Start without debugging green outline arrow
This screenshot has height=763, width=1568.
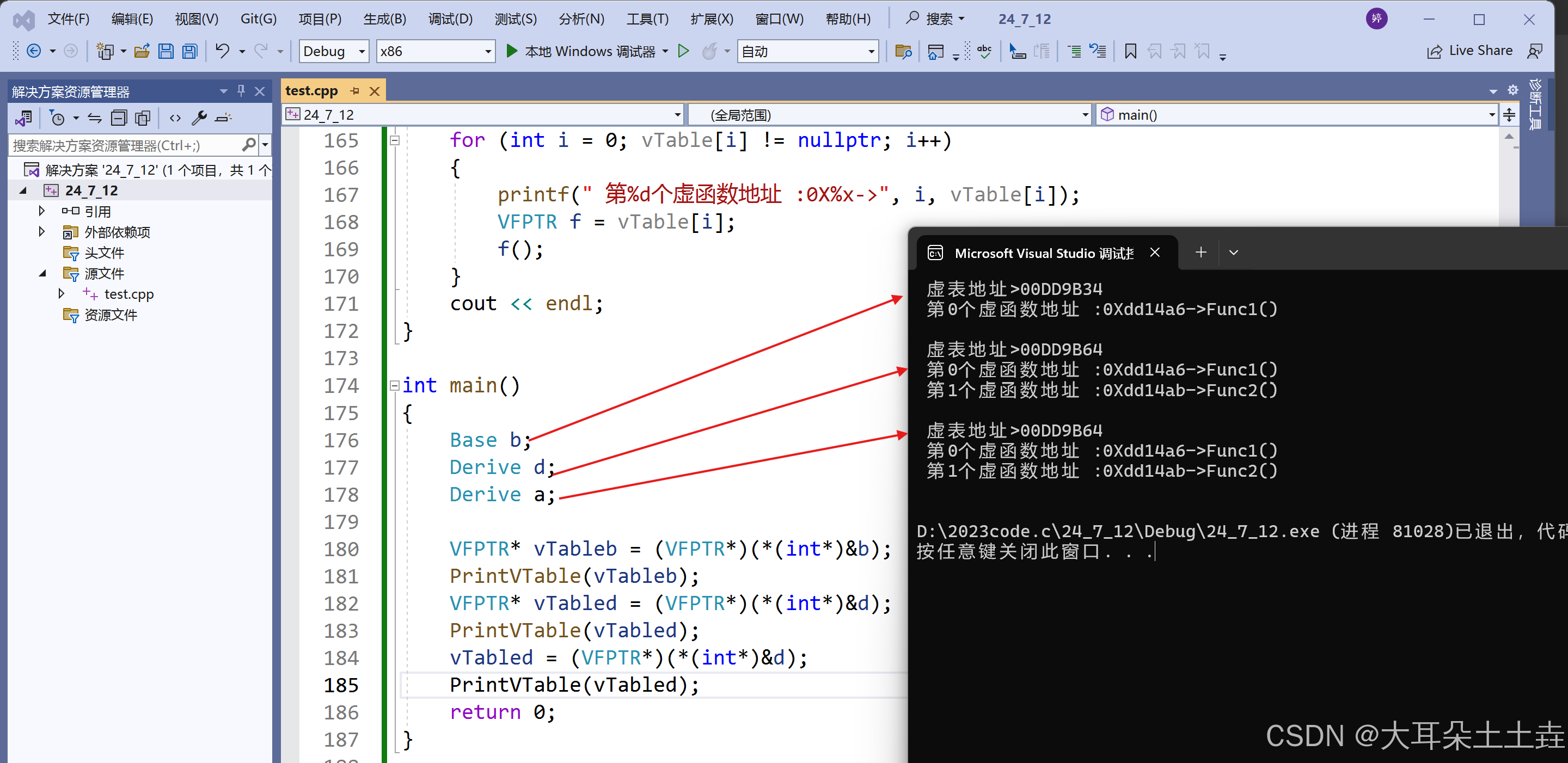[x=684, y=51]
